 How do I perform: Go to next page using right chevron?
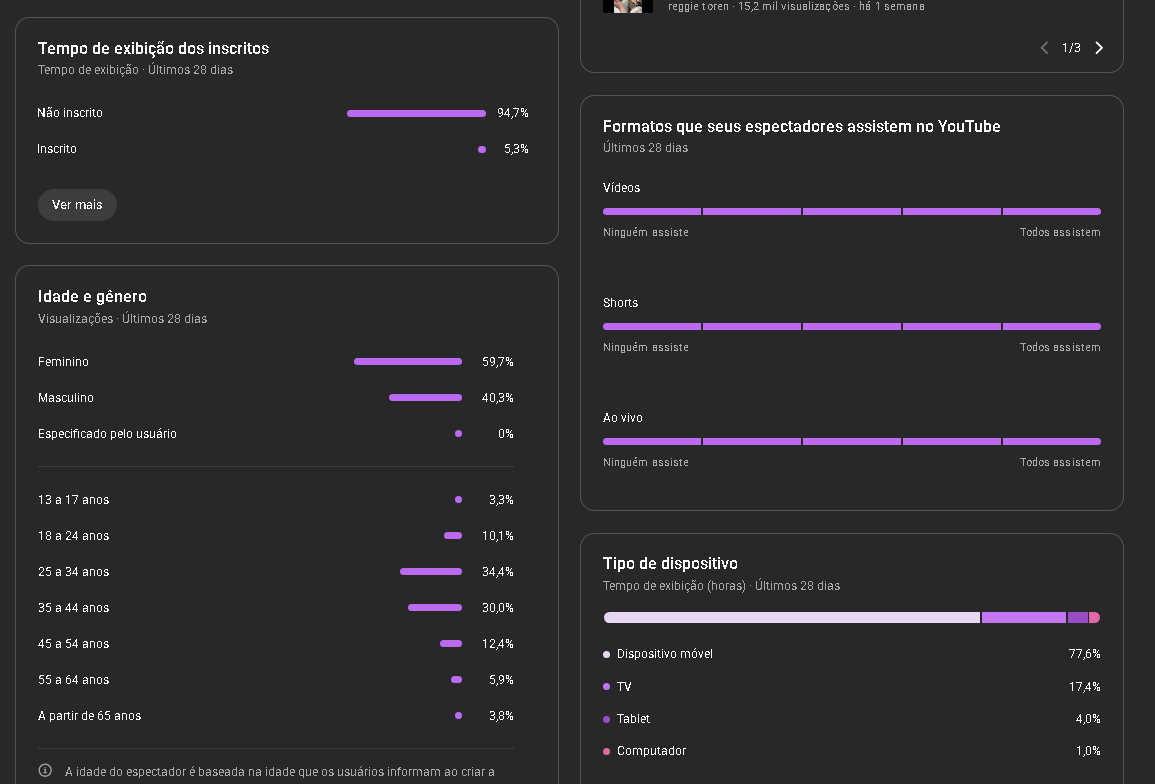(1099, 48)
